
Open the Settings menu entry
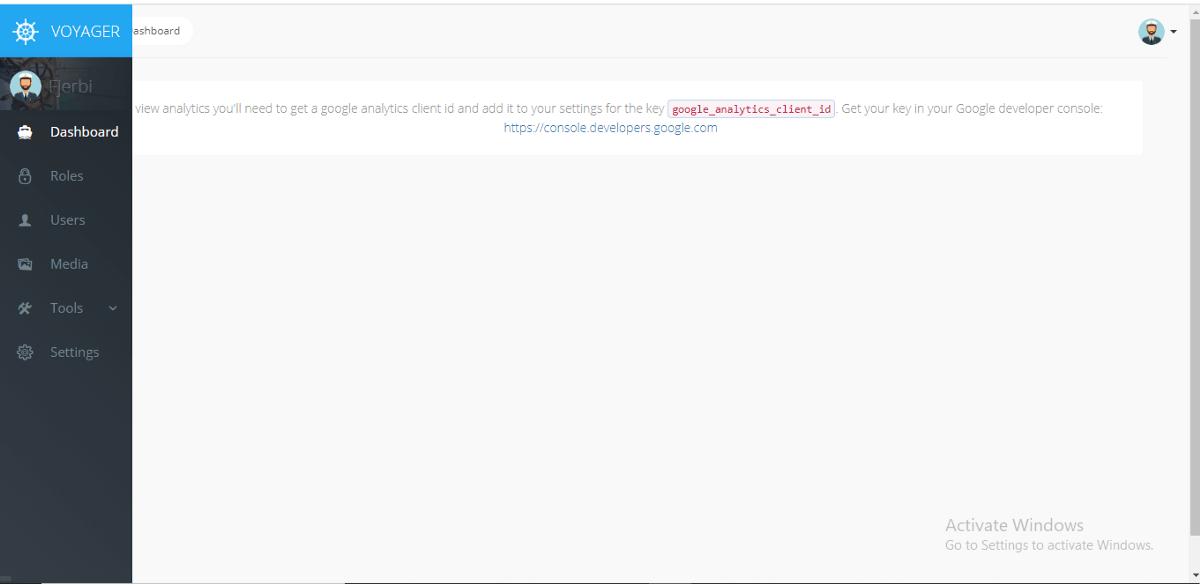[x=73, y=351]
